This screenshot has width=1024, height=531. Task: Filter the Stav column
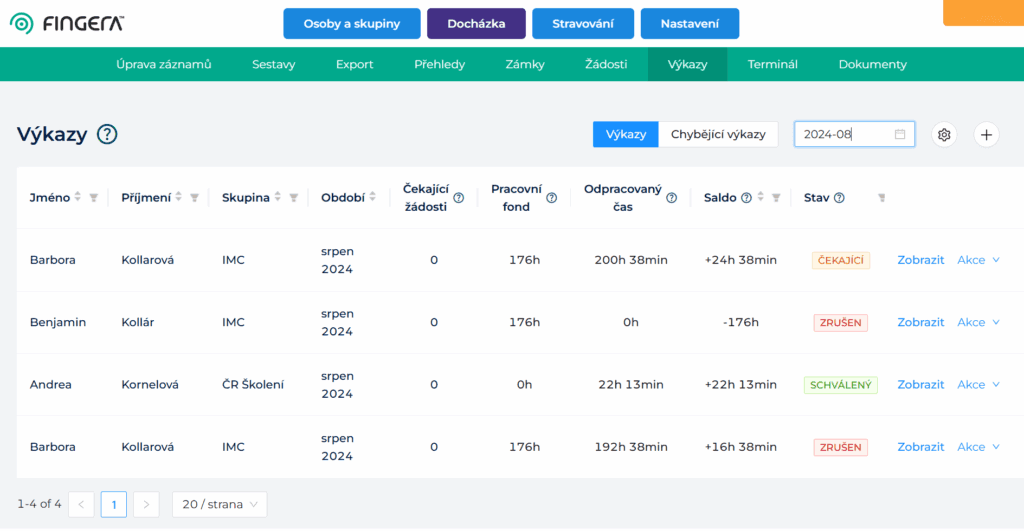click(x=882, y=197)
